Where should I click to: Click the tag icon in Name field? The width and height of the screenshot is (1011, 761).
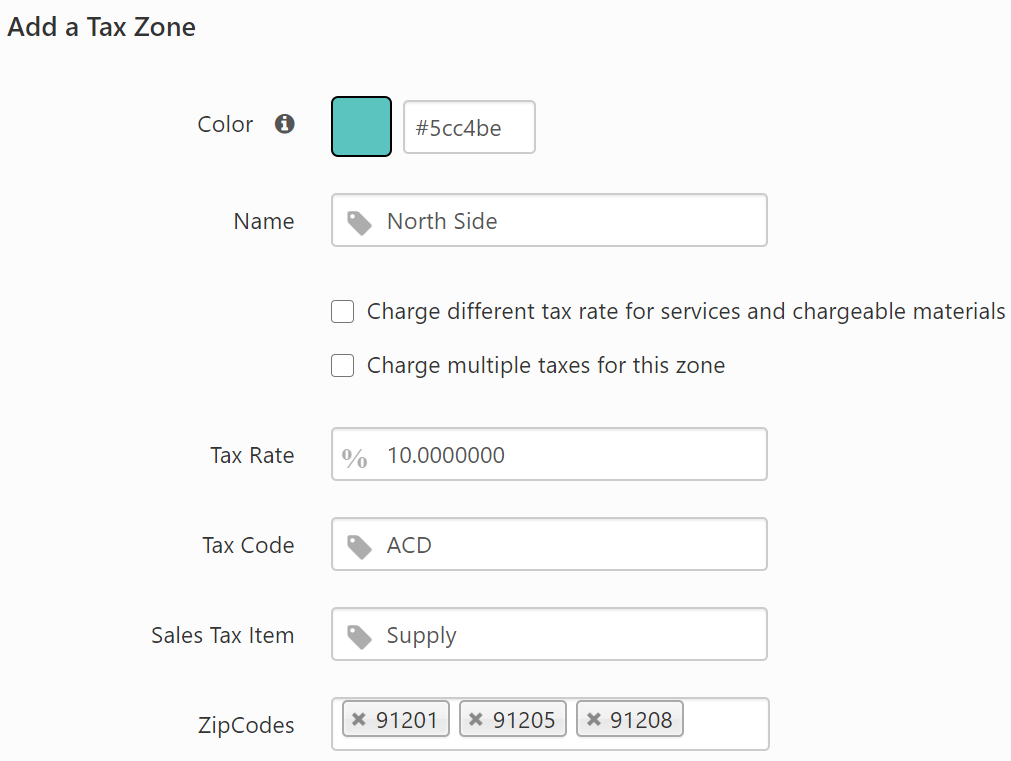click(x=359, y=222)
